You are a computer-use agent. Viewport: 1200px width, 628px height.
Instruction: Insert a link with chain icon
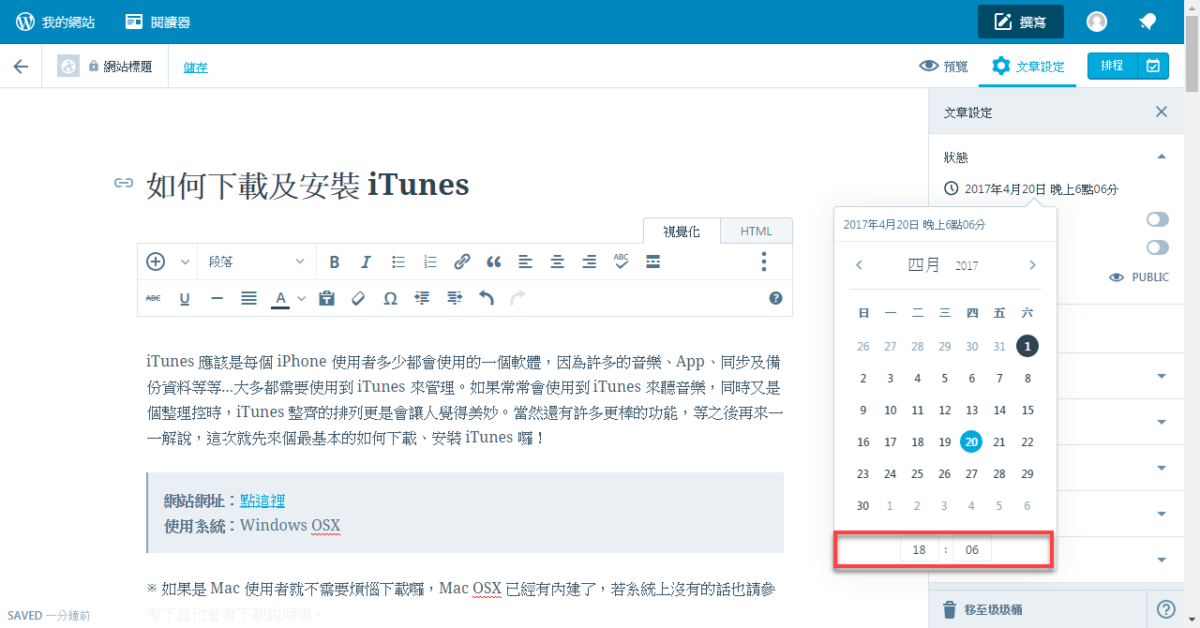click(x=462, y=262)
